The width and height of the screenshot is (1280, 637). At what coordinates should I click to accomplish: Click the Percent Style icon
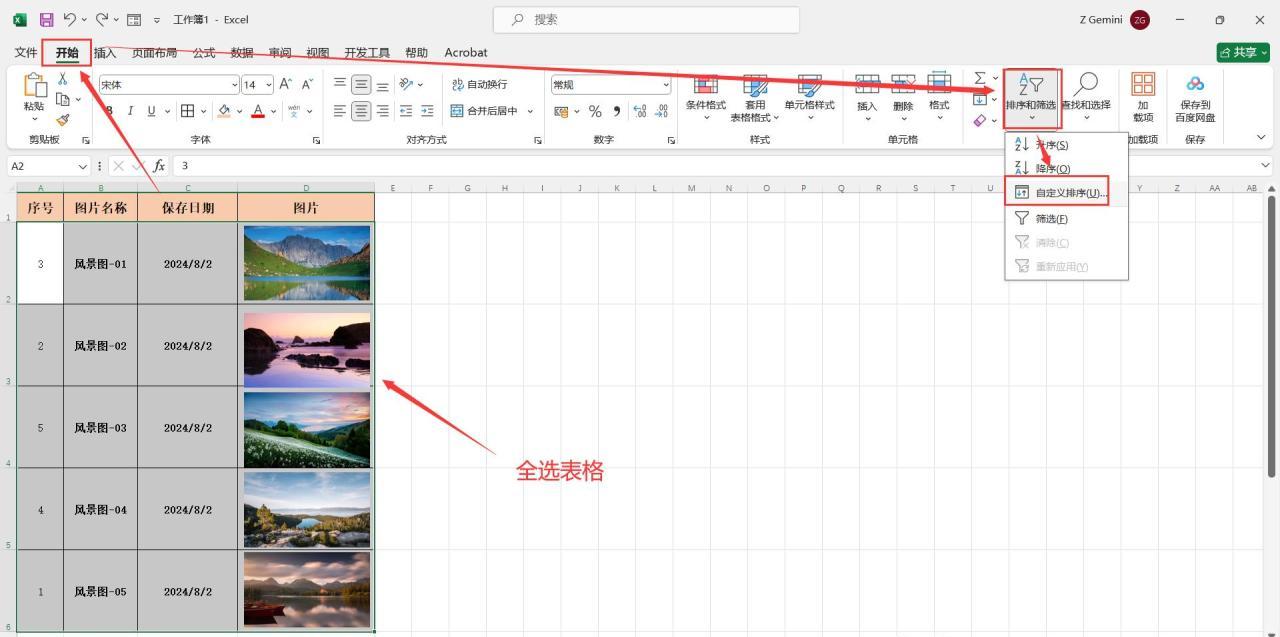595,111
